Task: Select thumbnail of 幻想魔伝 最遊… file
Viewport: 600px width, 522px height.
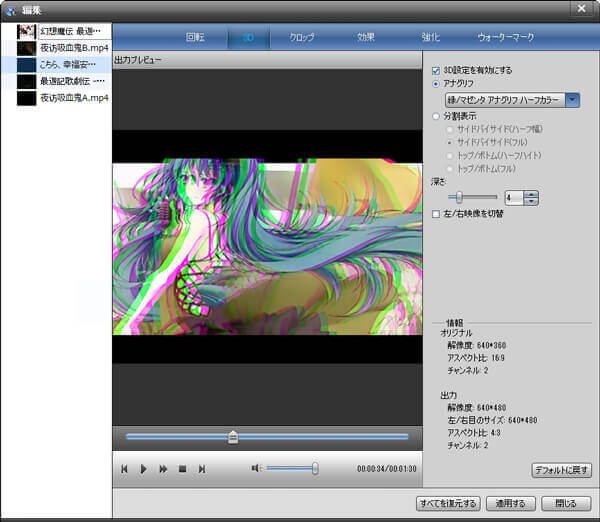Action: (26, 31)
